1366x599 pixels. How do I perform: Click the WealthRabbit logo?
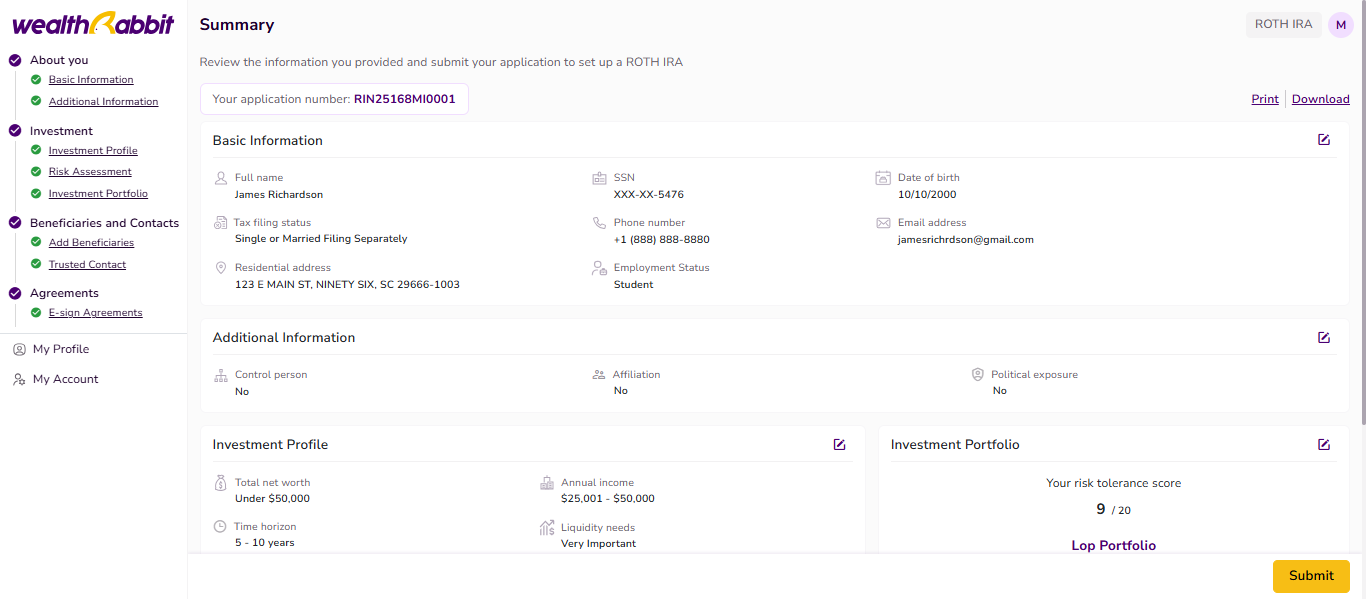pos(93,24)
